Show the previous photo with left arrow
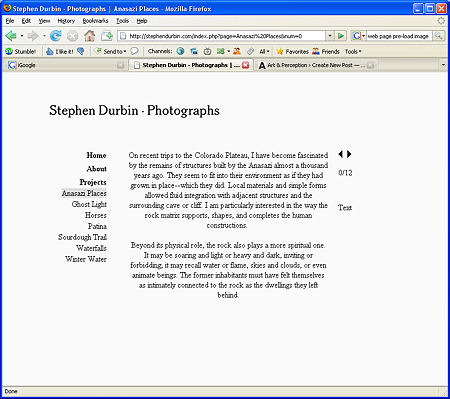450x399 pixels. 340,154
